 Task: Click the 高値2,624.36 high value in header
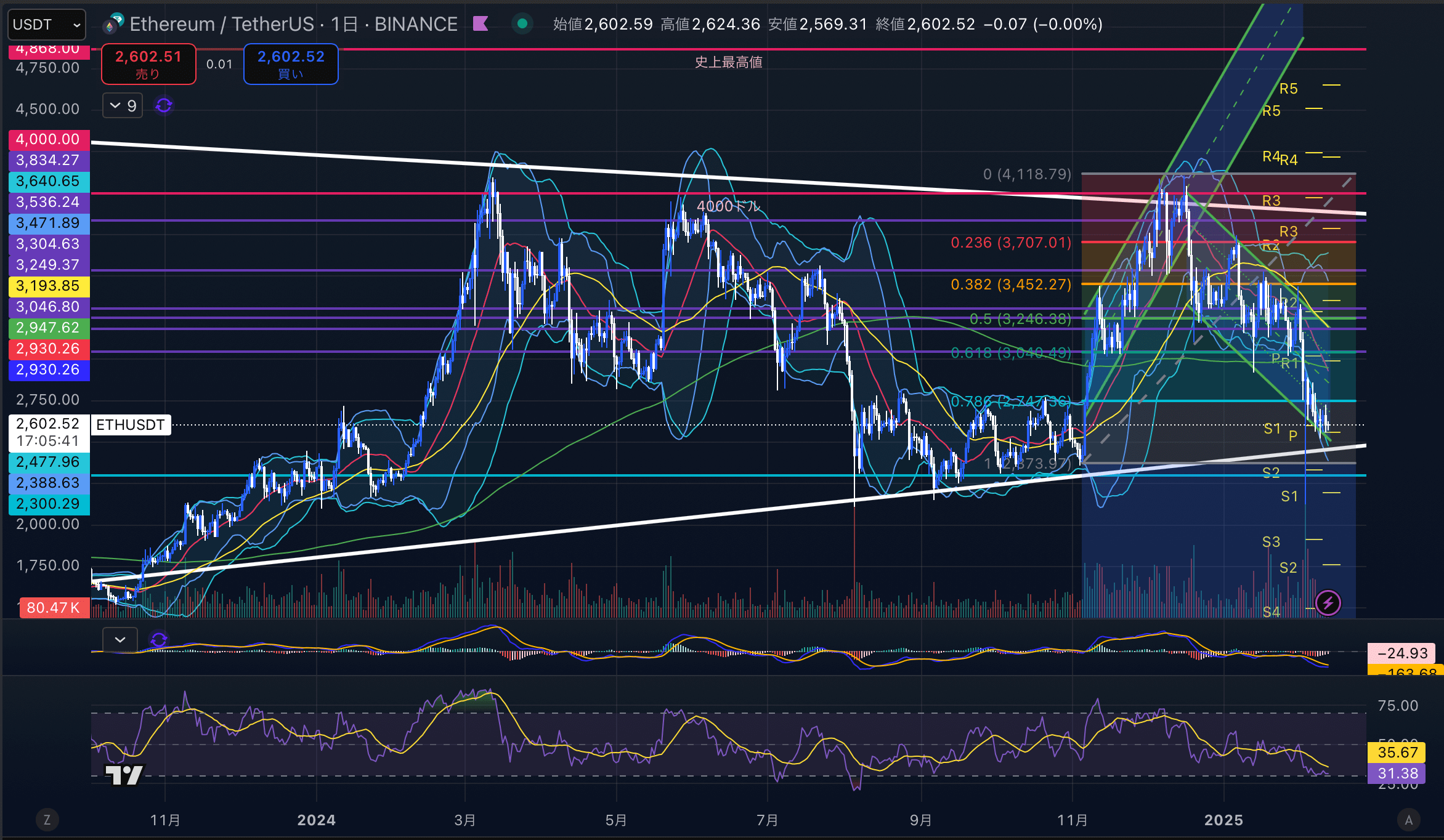(710, 24)
